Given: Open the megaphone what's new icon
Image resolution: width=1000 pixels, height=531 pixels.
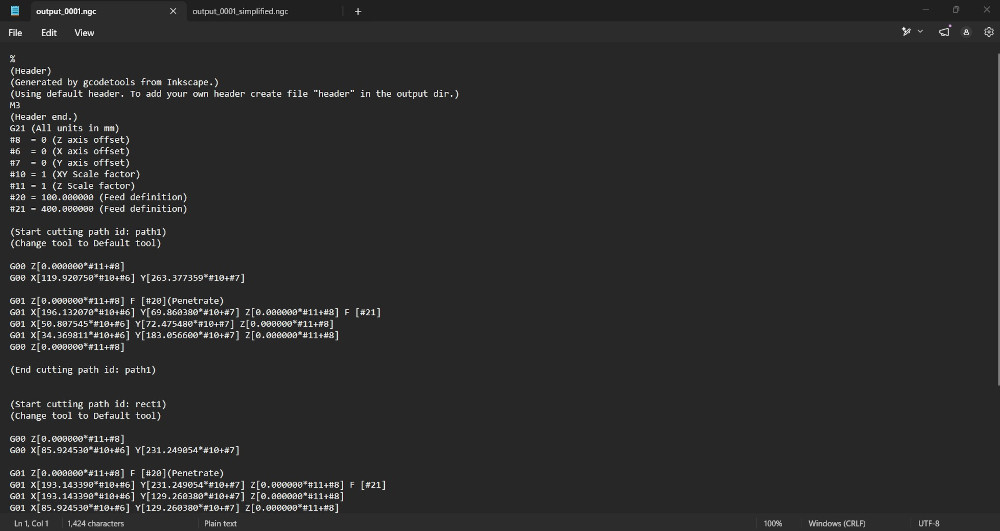Looking at the screenshot, I should (945, 32).
